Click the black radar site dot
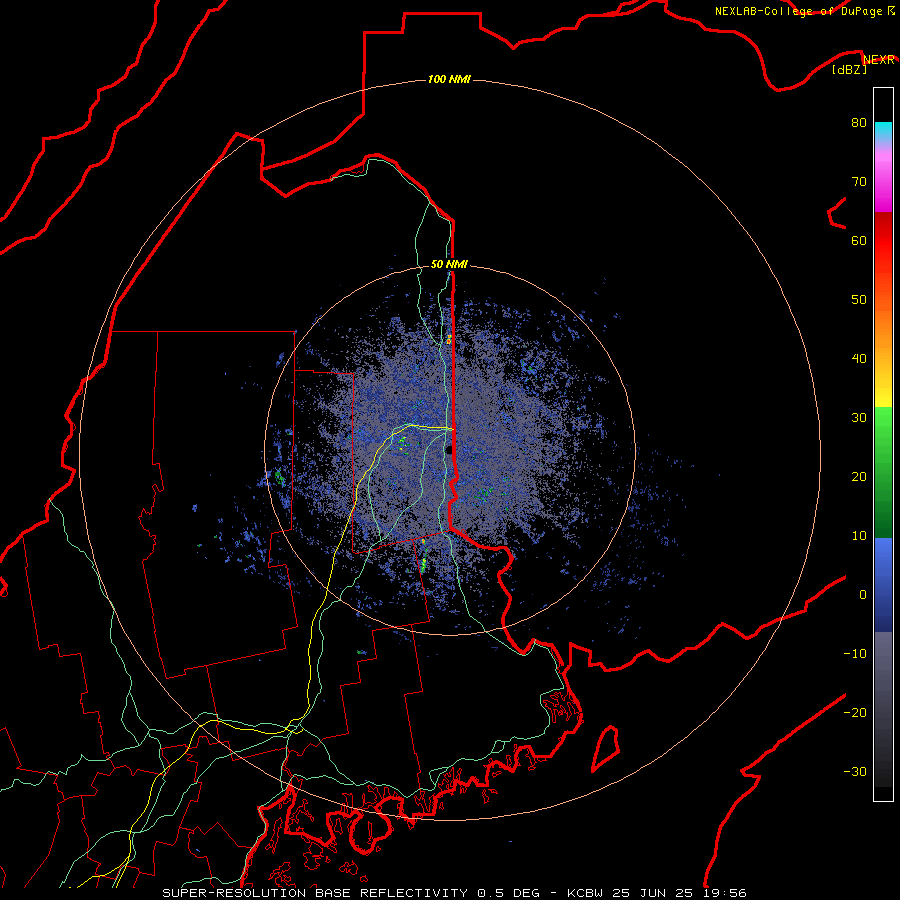 (449, 450)
